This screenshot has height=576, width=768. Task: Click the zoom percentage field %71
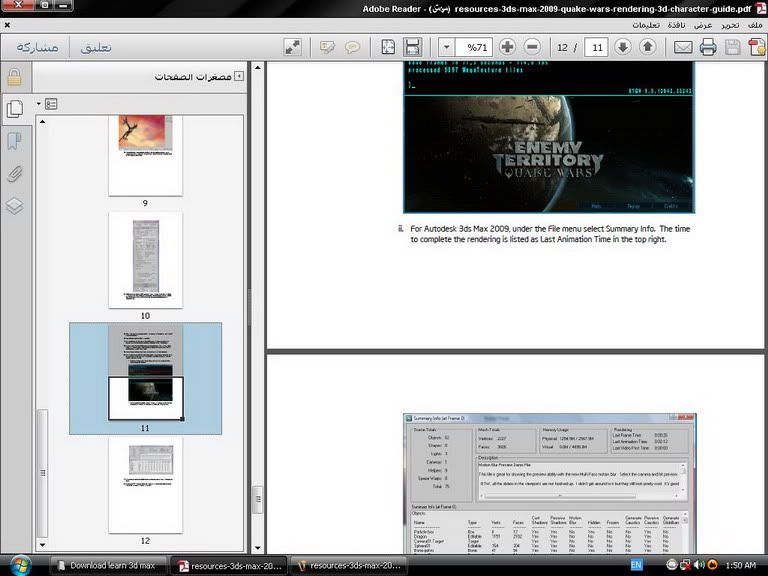point(474,48)
